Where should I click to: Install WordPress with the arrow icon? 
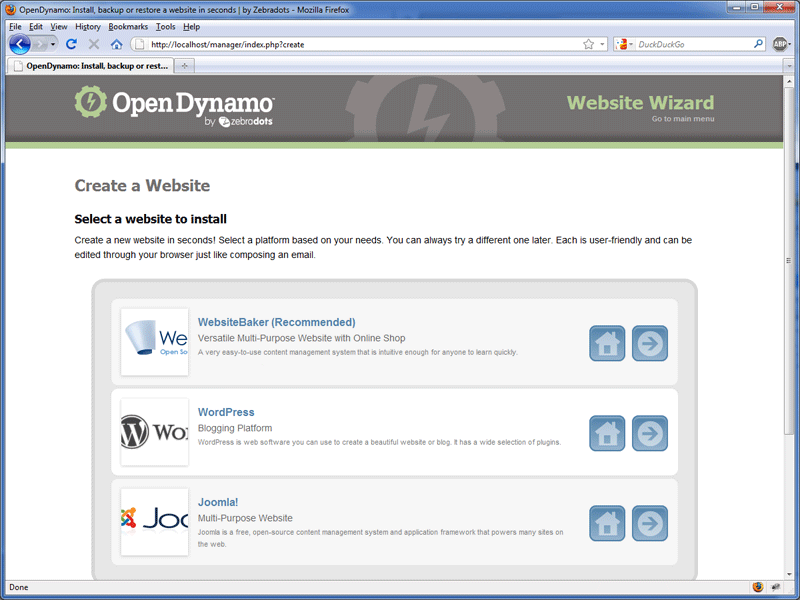click(x=650, y=433)
